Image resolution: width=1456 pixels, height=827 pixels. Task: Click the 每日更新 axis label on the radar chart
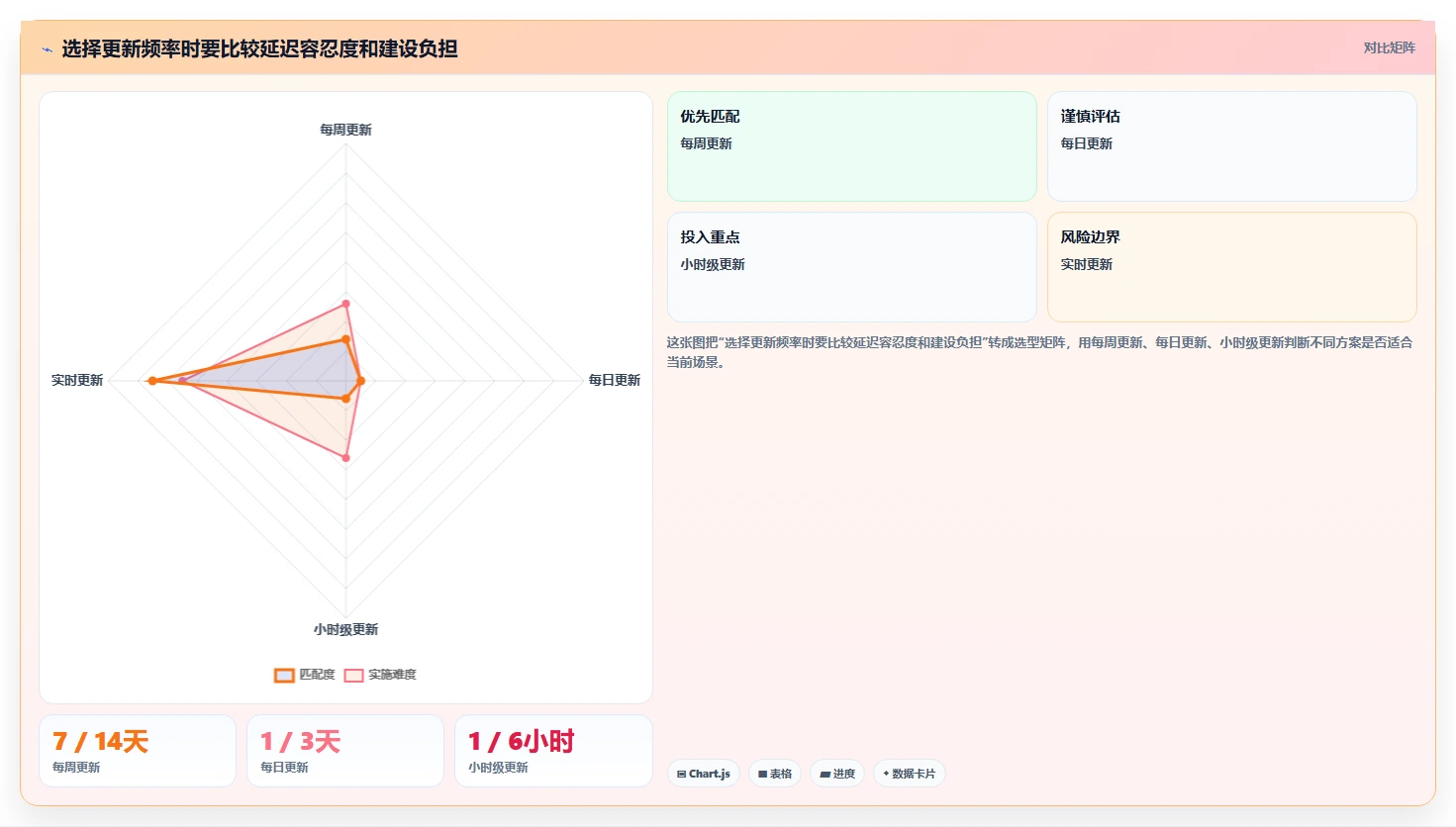(x=615, y=380)
